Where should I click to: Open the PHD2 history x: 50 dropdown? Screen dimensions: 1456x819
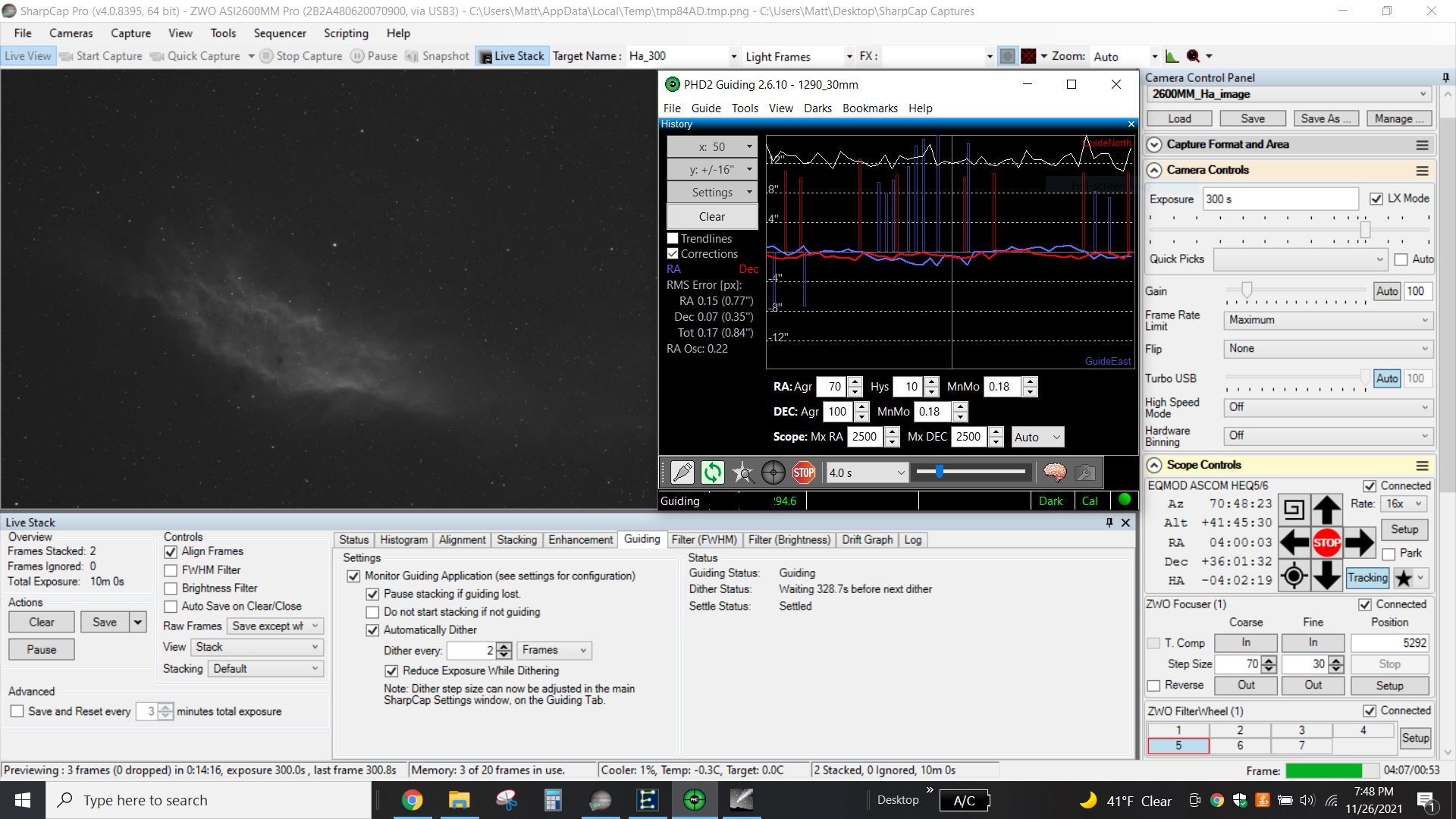[x=712, y=146]
